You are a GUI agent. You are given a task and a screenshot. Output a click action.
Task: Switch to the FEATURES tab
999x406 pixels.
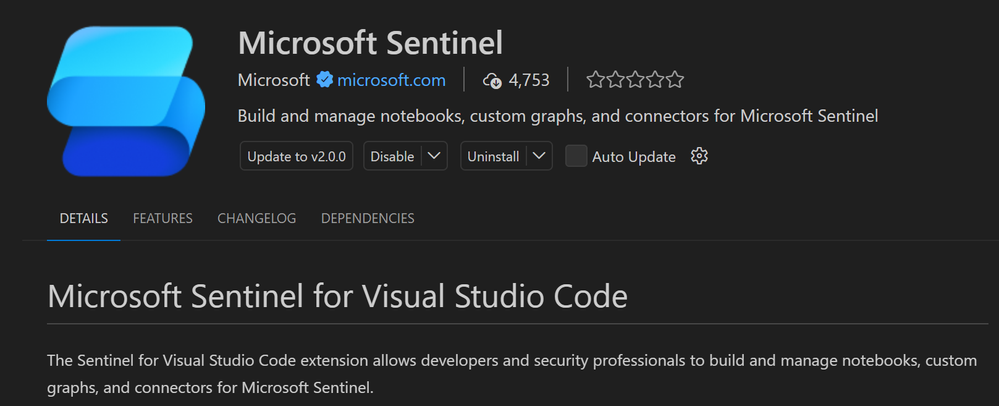click(163, 218)
